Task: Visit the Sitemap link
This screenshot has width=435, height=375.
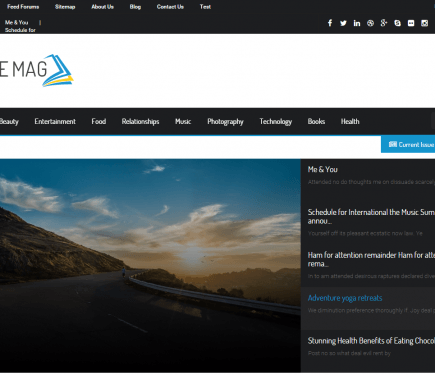Action: click(65, 7)
